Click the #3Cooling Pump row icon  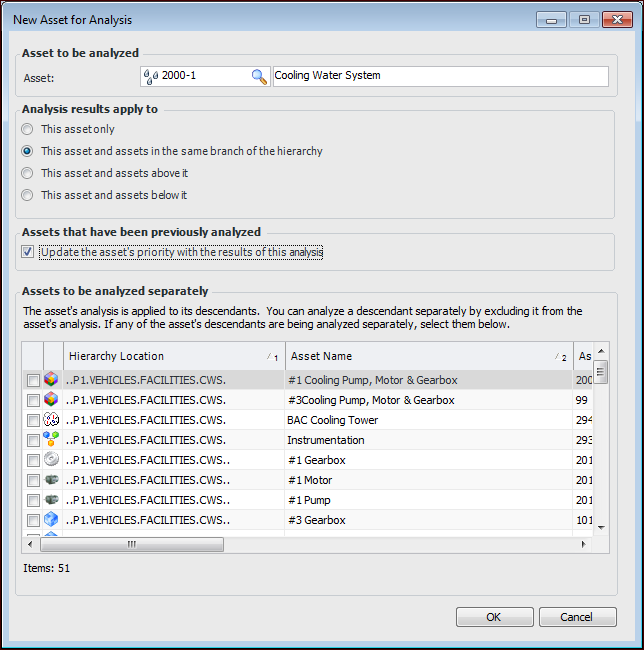coord(52,400)
